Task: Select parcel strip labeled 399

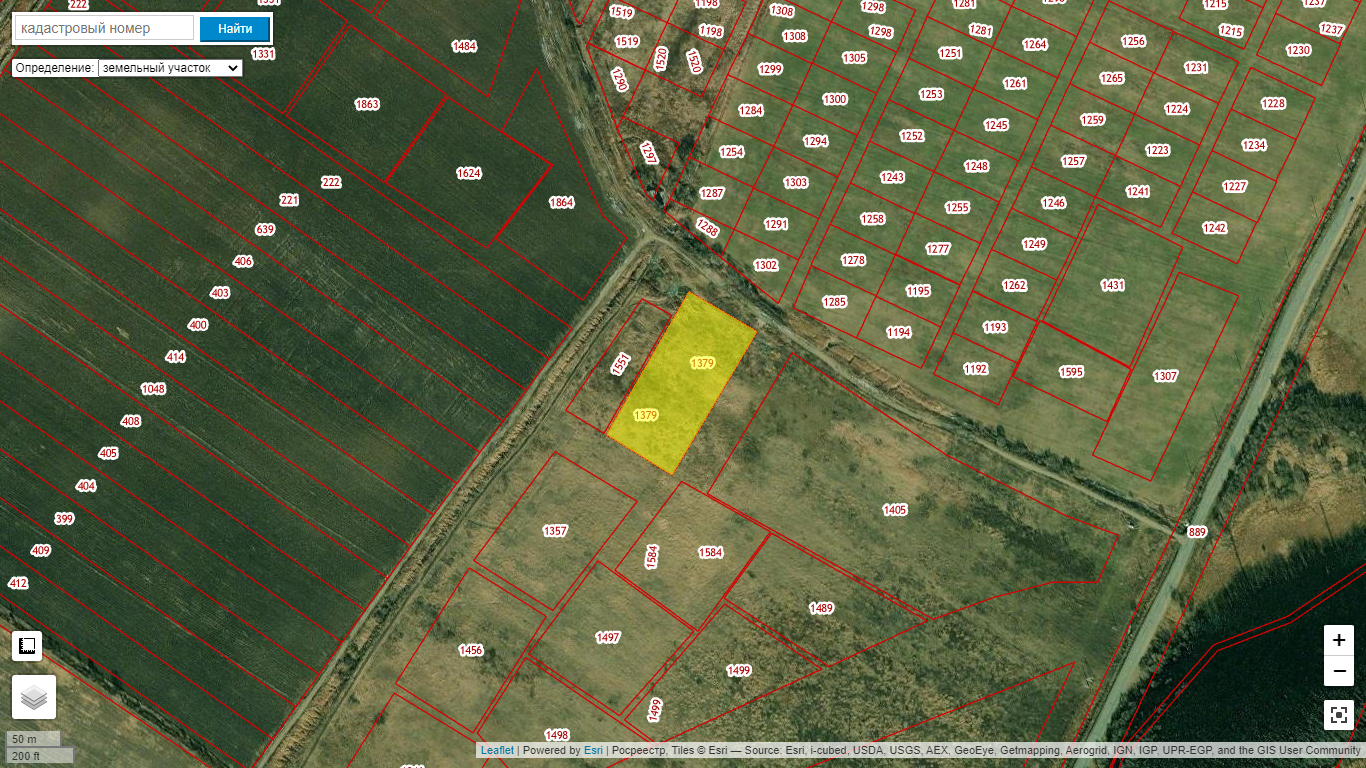Action: click(64, 518)
